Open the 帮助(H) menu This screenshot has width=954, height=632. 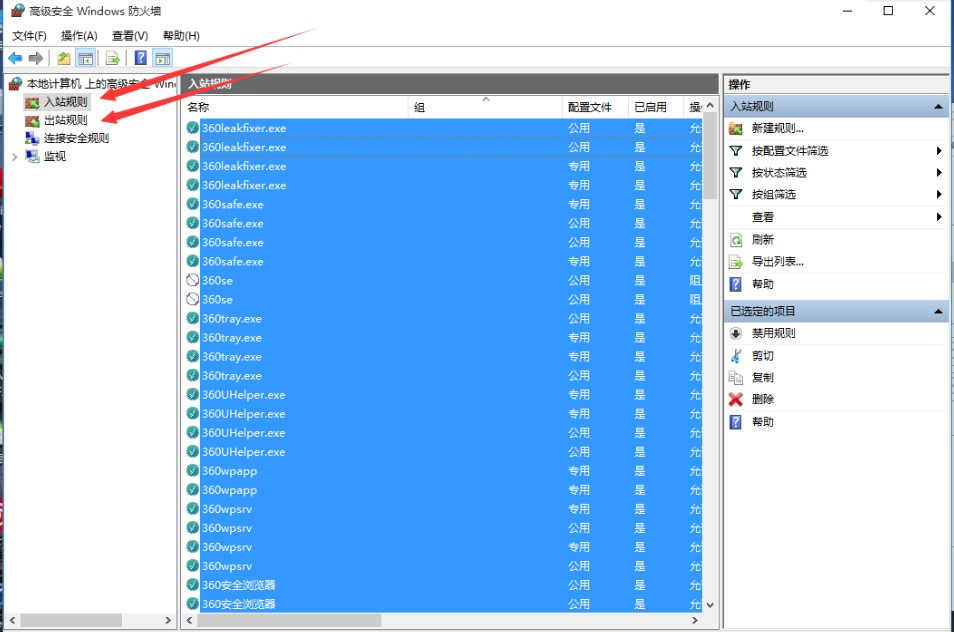click(181, 36)
